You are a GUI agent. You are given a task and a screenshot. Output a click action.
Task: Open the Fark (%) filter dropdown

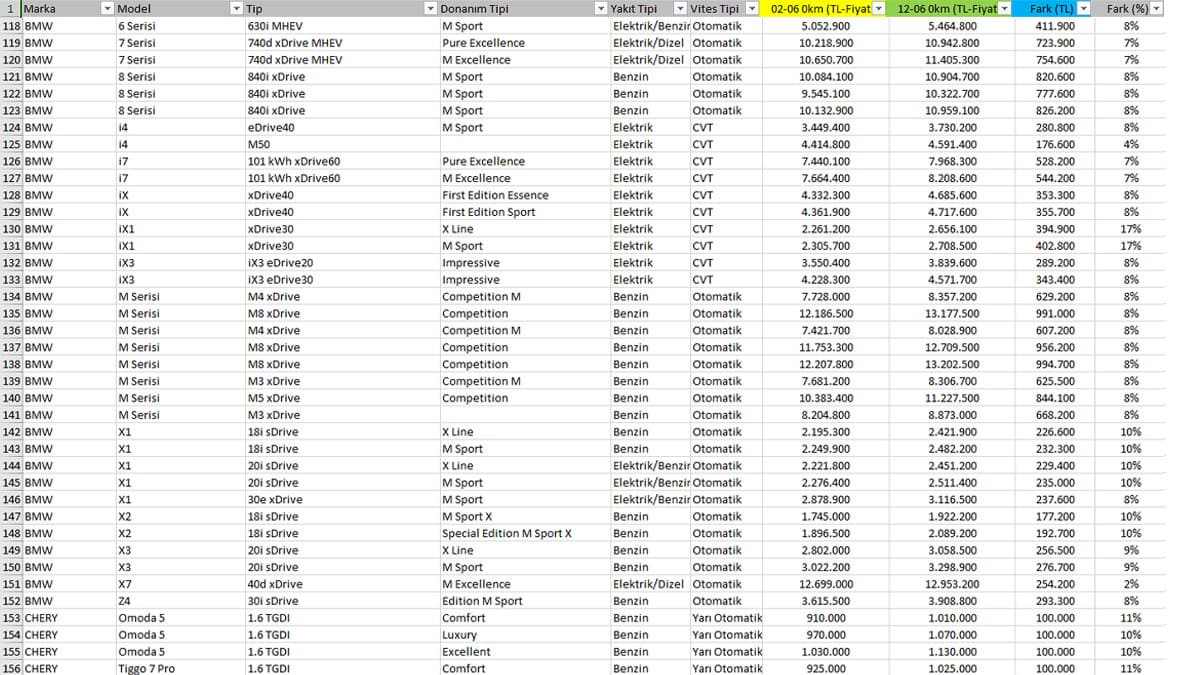coord(1157,8)
